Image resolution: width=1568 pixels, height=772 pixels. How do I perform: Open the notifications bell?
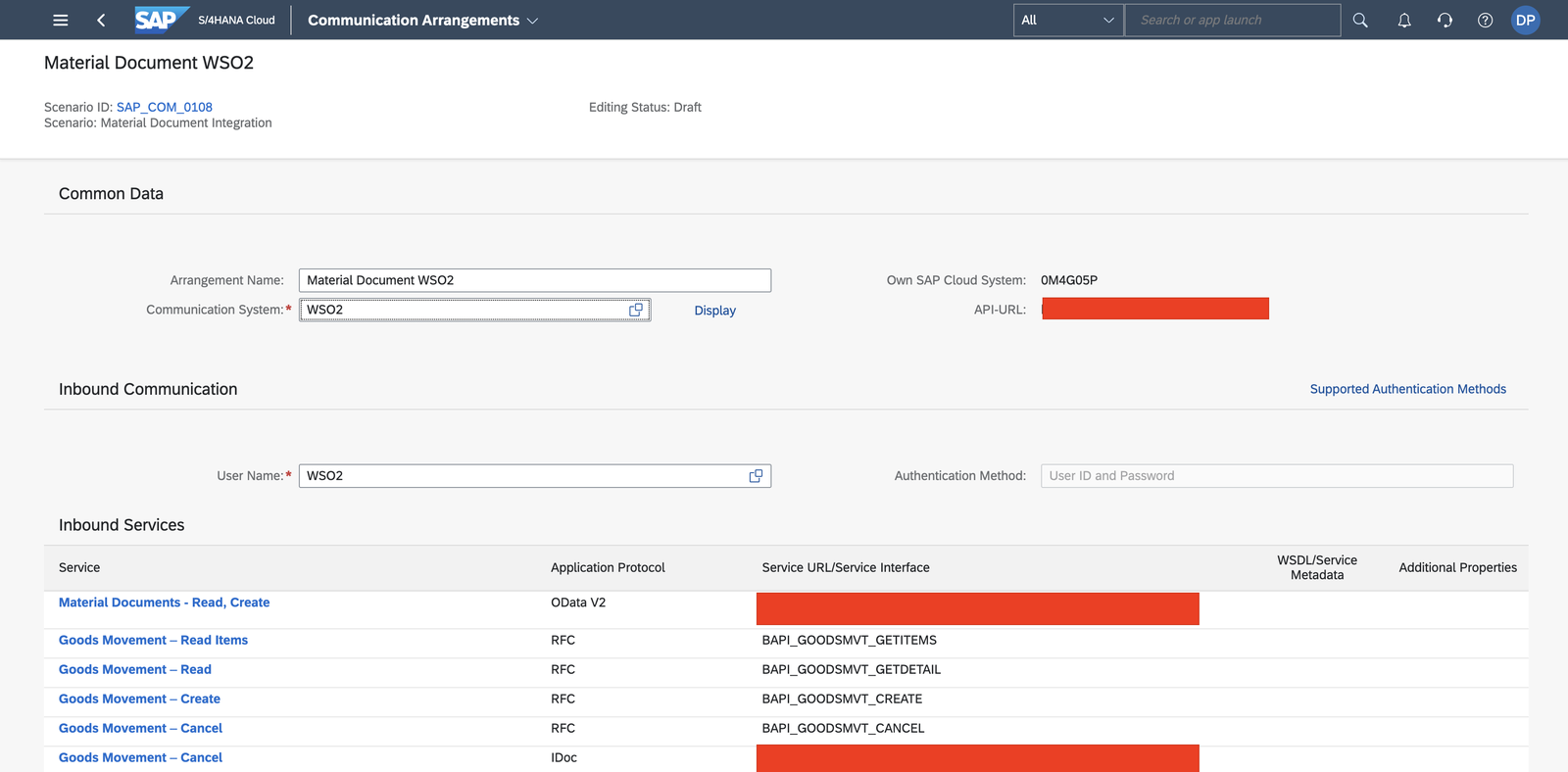[x=1404, y=20]
